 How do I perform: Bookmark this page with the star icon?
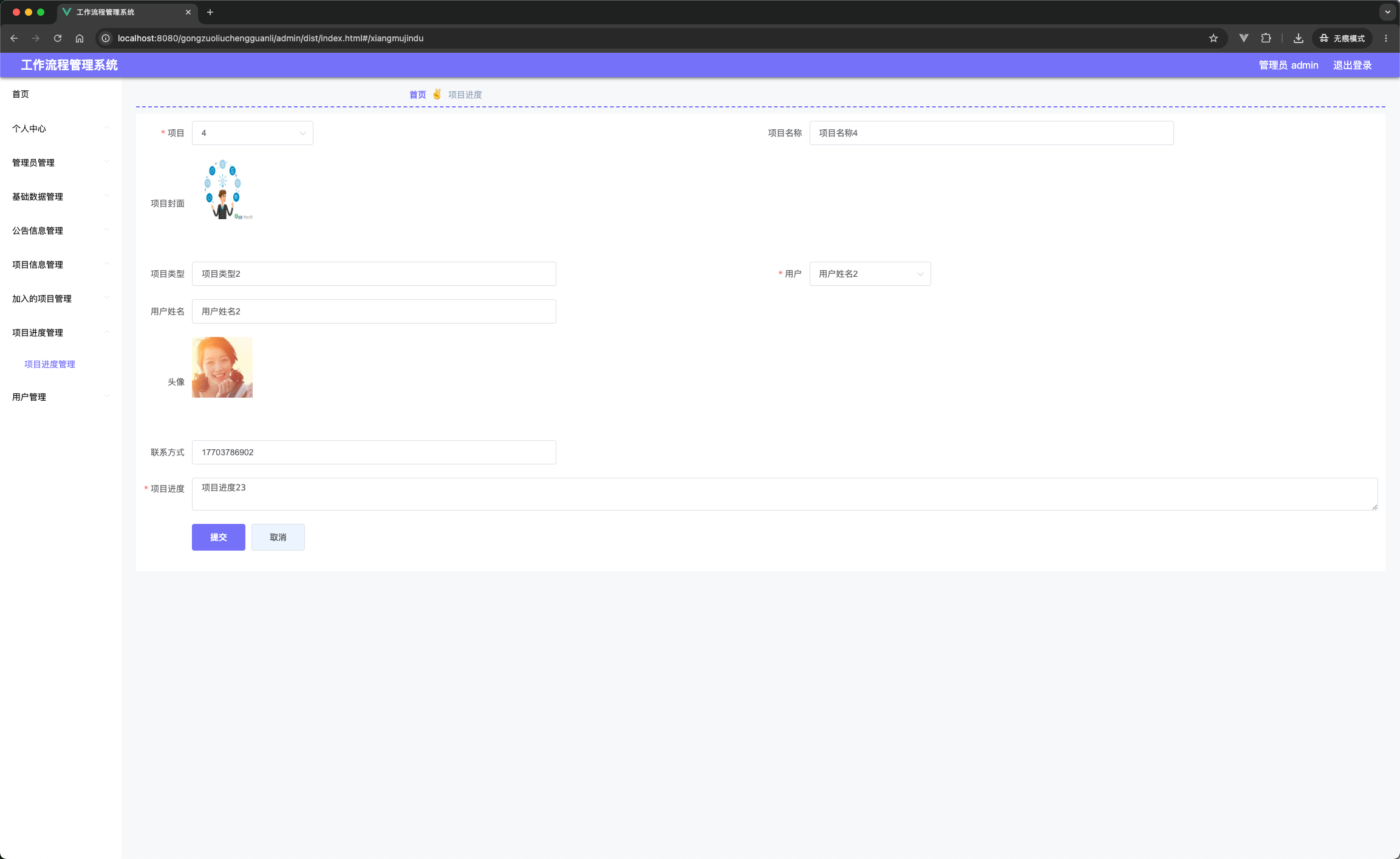point(1214,38)
